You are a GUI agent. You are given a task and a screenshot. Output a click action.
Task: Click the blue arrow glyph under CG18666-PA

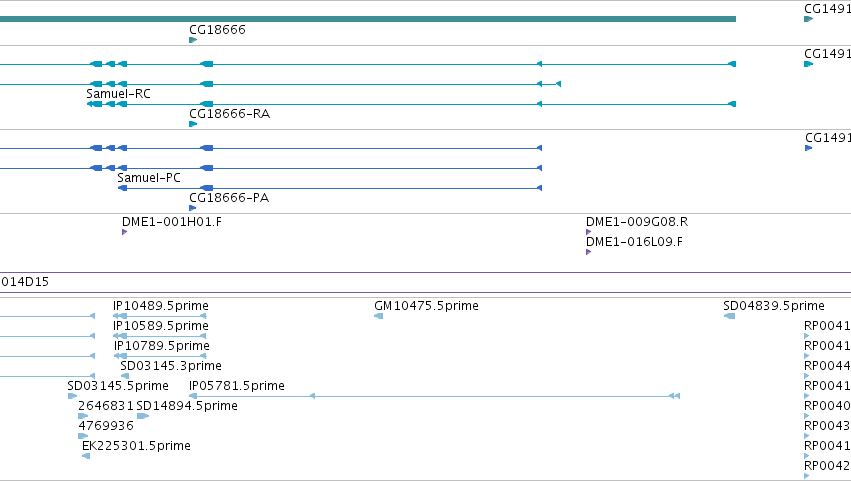[193, 208]
